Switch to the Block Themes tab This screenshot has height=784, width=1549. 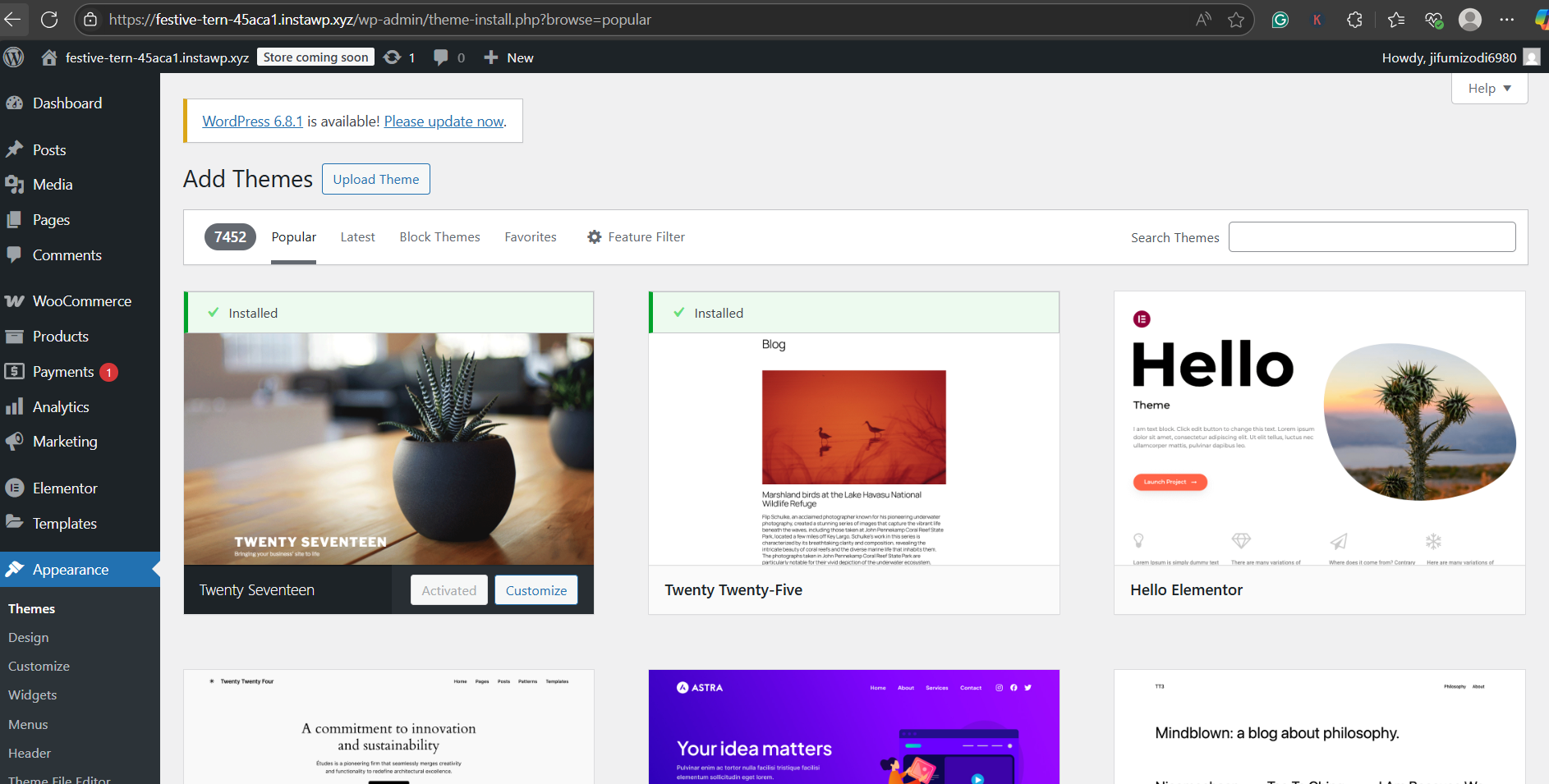(439, 237)
